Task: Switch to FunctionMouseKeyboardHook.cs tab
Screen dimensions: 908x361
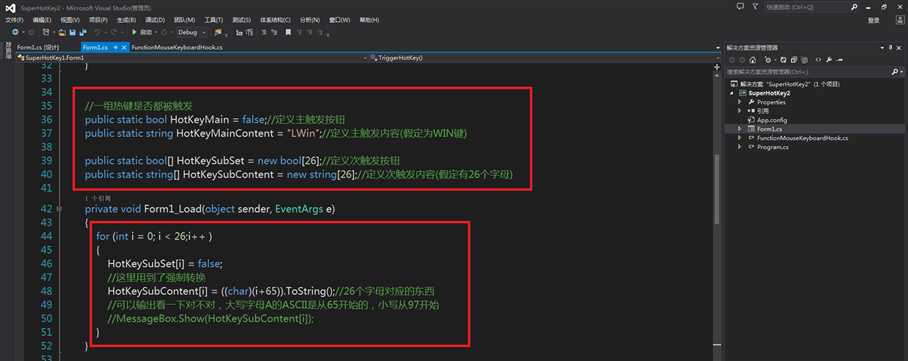Action: point(177,48)
